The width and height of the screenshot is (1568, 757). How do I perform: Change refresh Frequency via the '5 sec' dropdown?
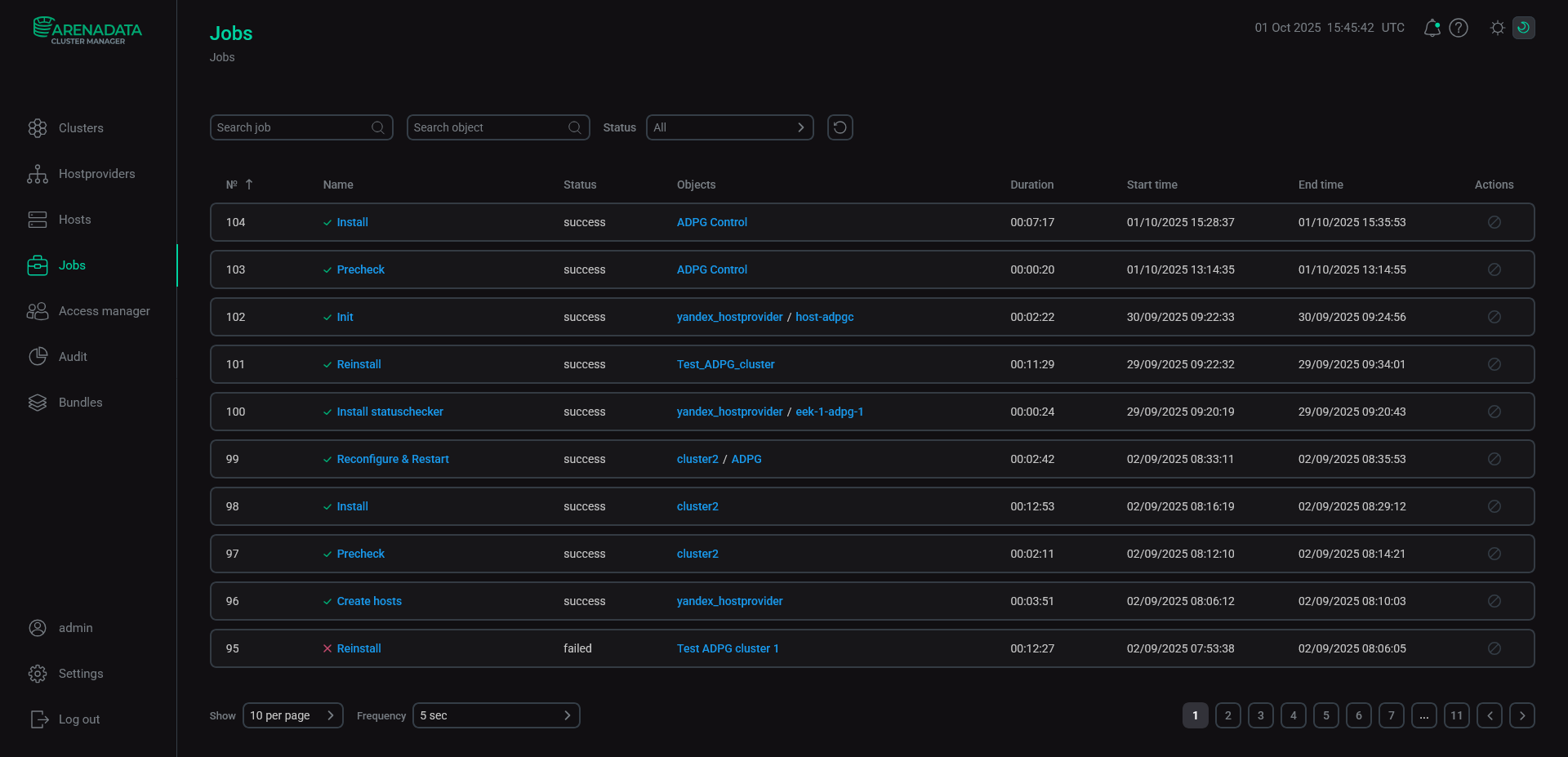pos(496,715)
